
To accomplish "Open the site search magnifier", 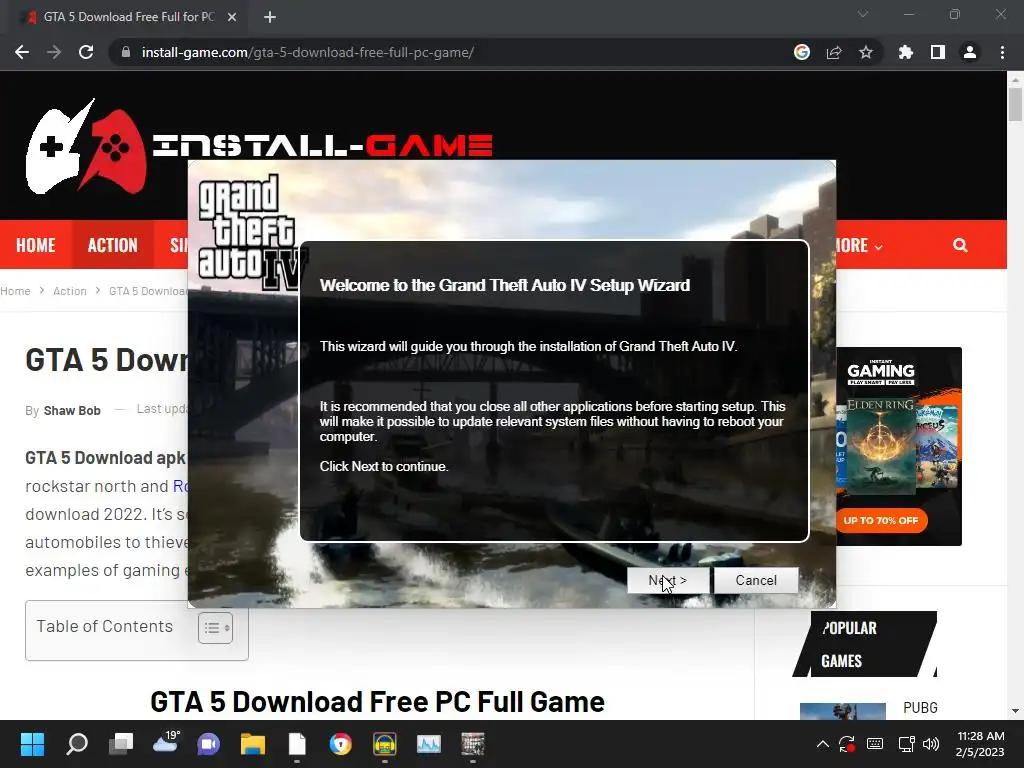I will [x=960, y=245].
